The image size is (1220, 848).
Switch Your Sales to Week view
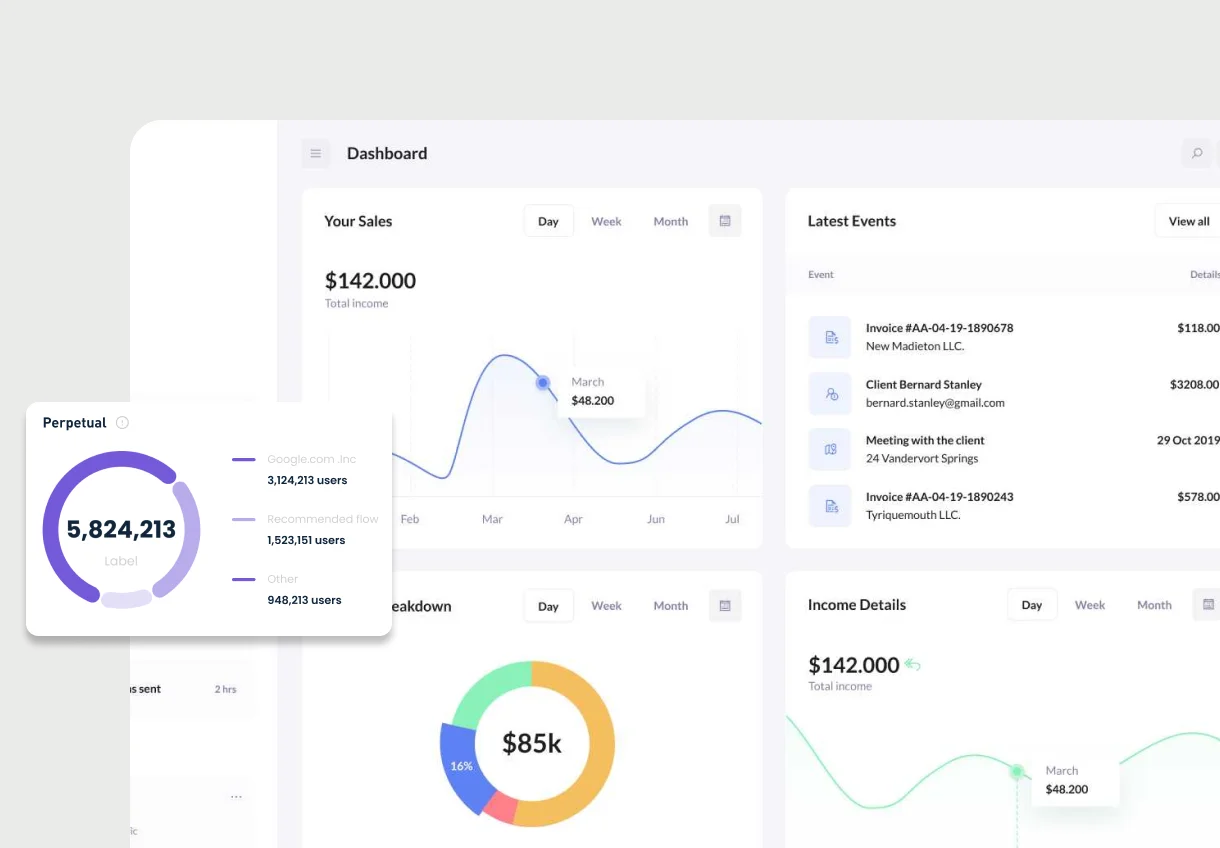click(606, 220)
